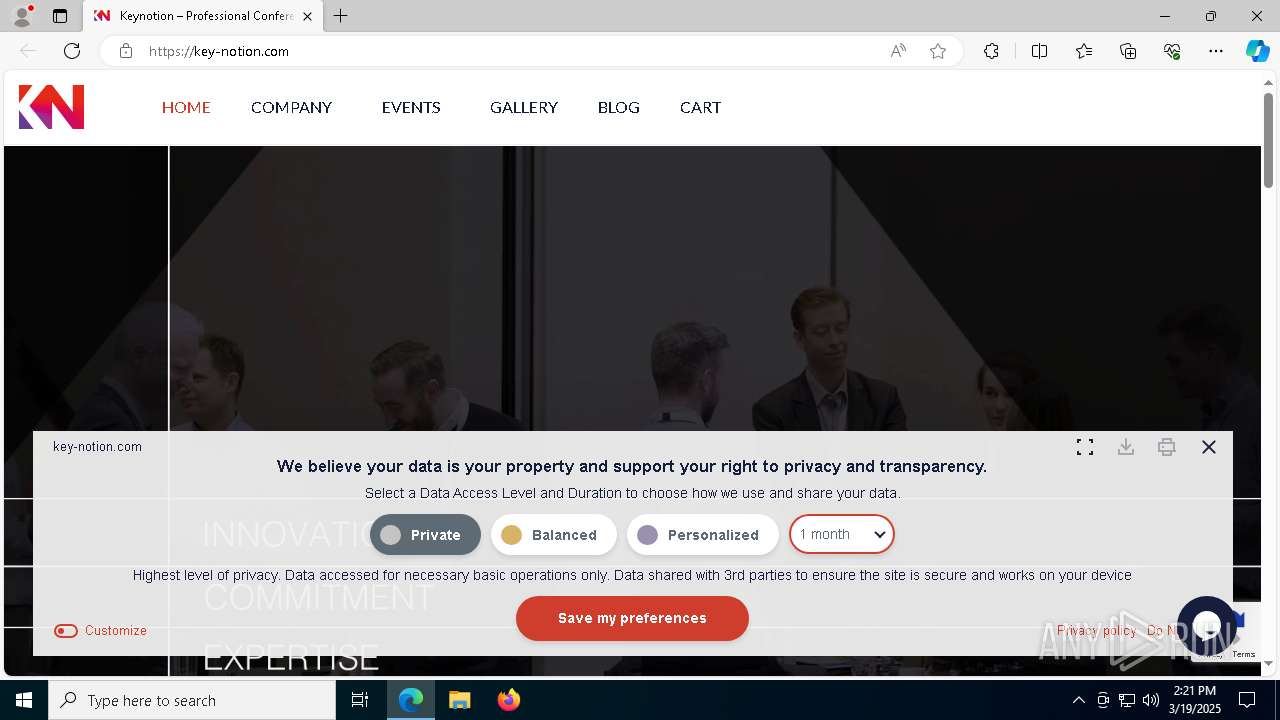Screen dimensions: 1280x720
Task: Open network tray icon
Action: [x=1127, y=700]
